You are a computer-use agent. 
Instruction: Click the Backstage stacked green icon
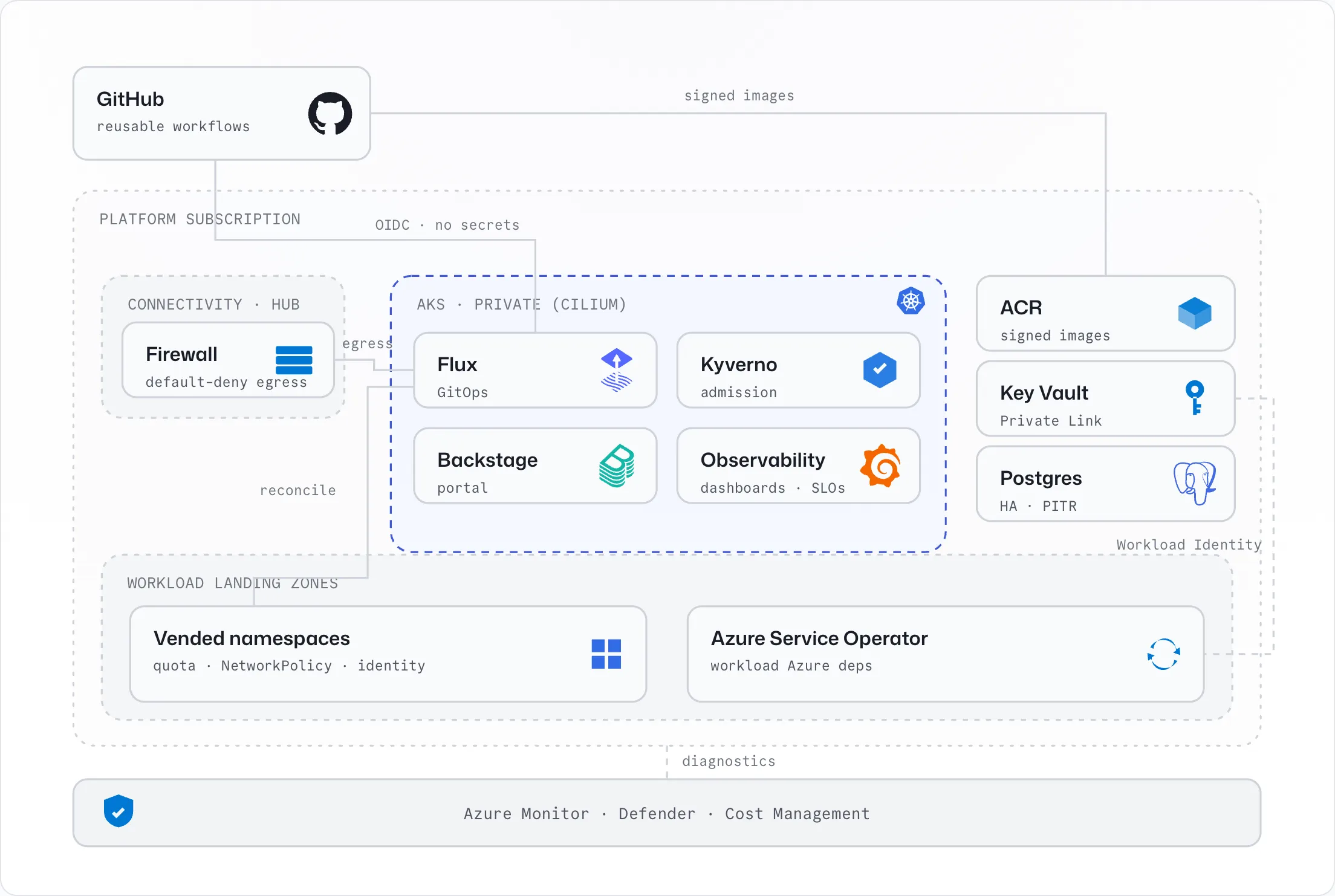616,466
